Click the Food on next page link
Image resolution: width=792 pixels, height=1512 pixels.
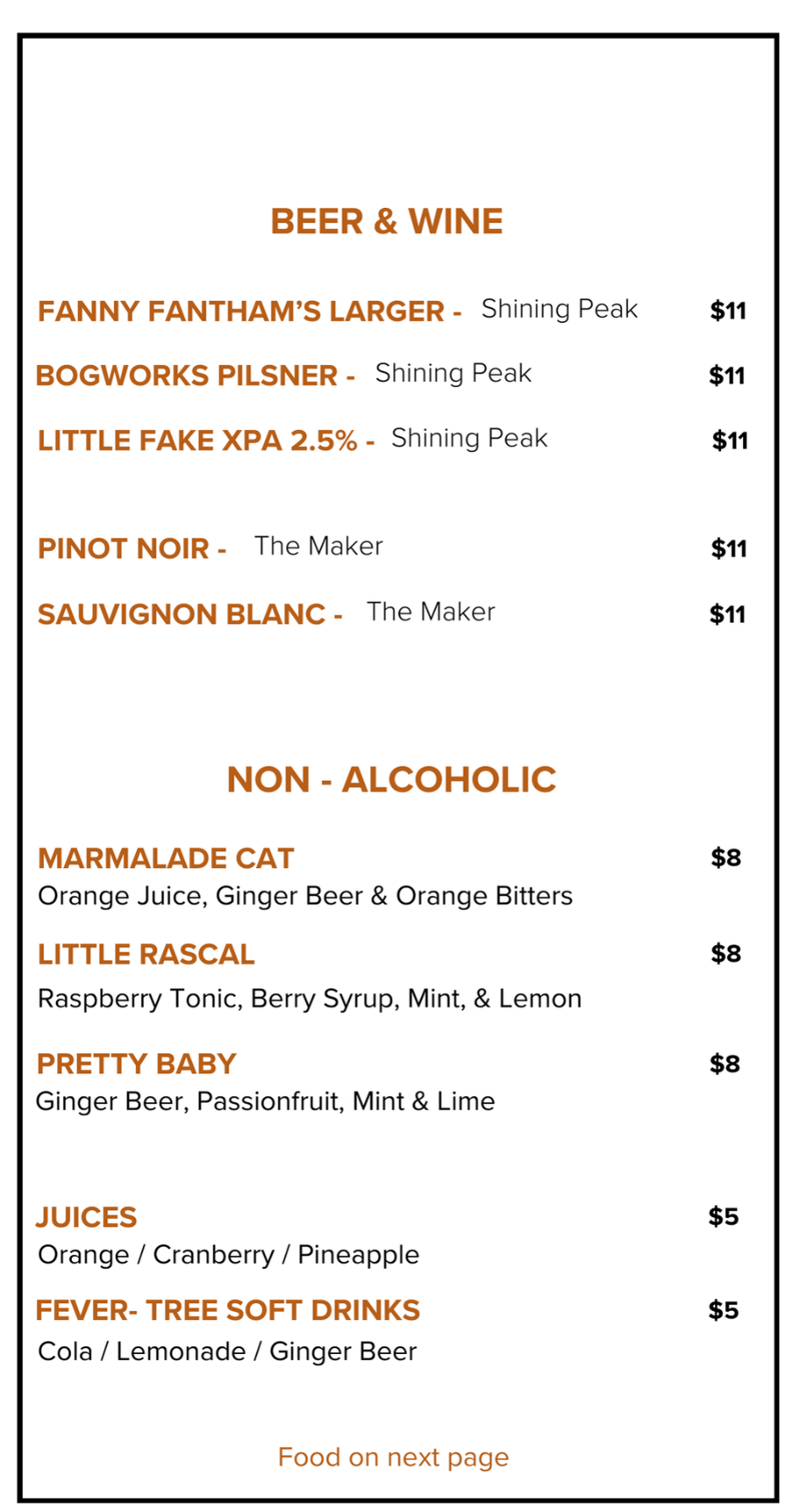(393, 1457)
